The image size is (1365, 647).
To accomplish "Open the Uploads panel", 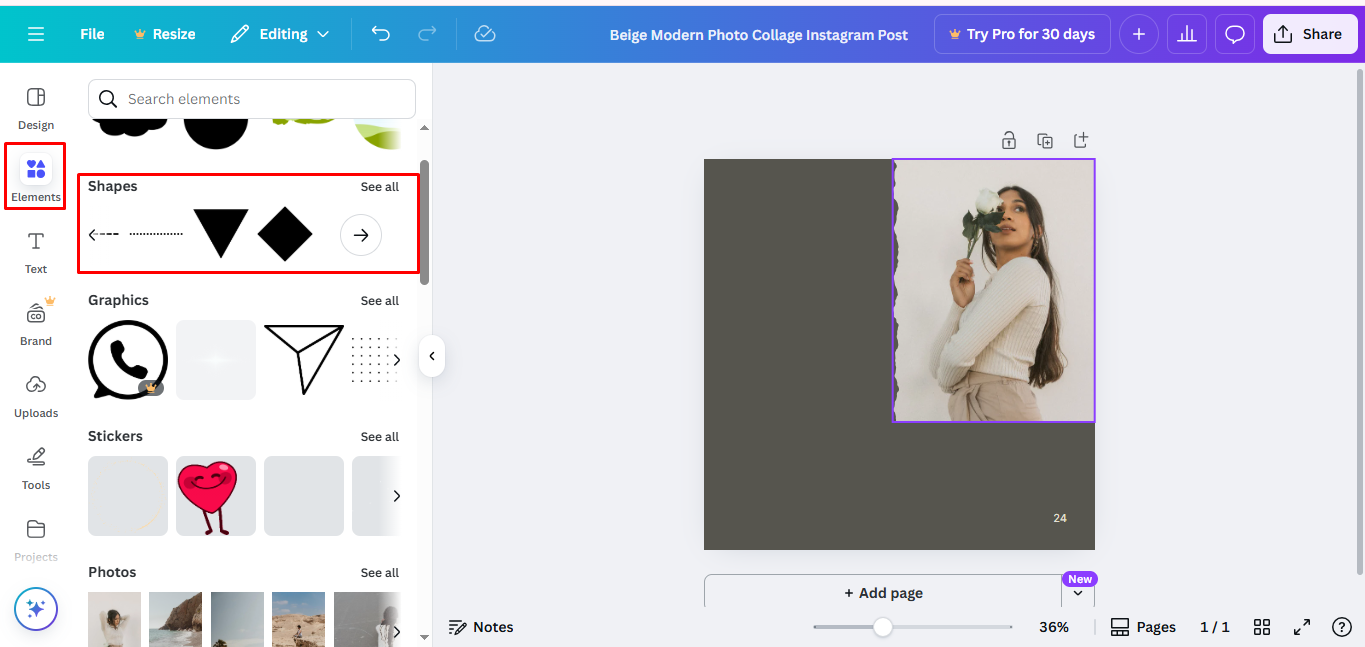I will pyautogui.click(x=35, y=396).
